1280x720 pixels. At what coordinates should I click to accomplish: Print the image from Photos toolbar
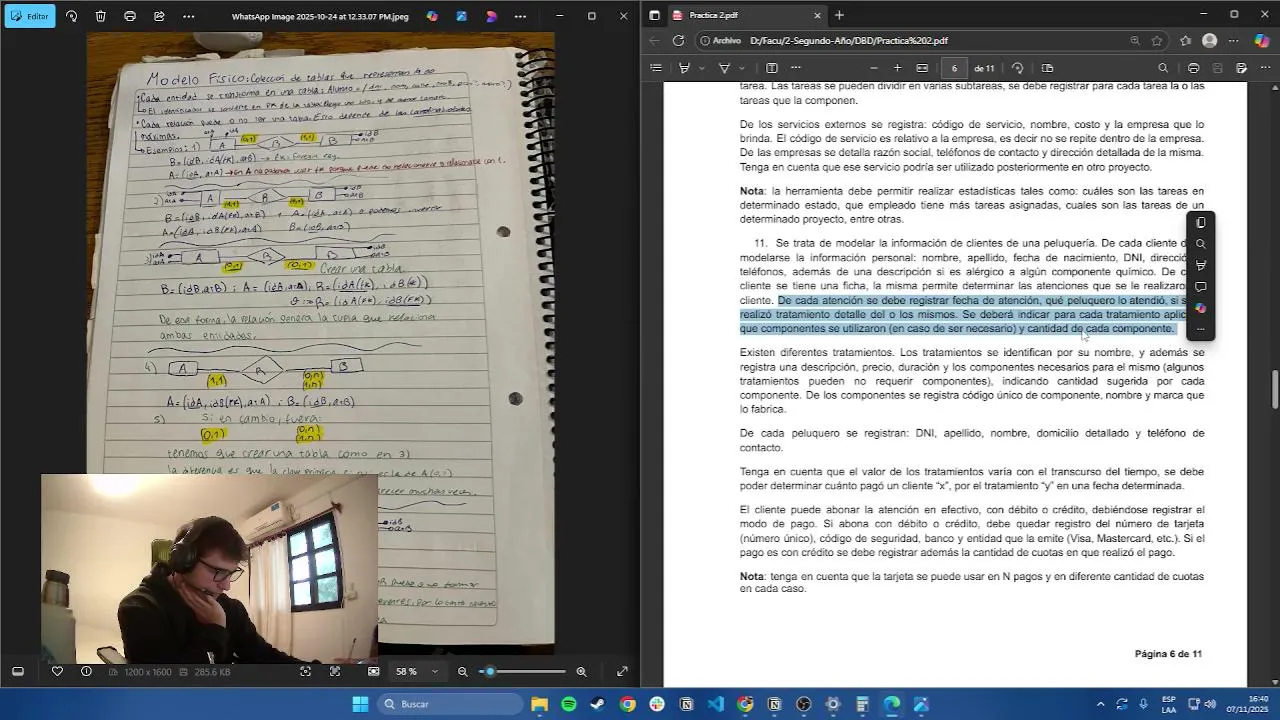[130, 16]
